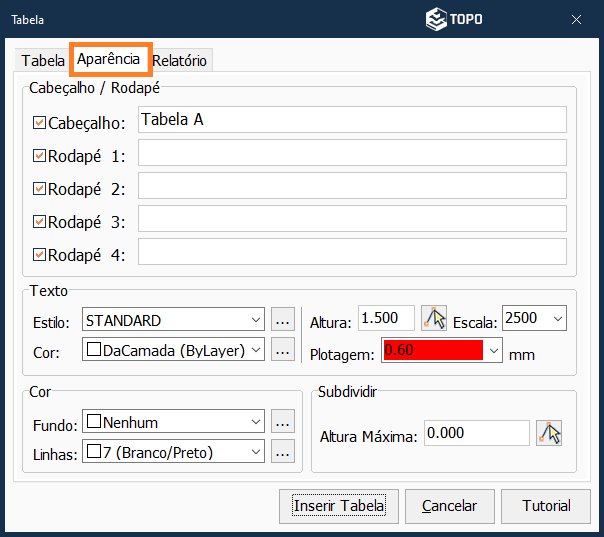Uncheck the Rodapé 3 checkbox
604x537 pixels.
pos(40,221)
